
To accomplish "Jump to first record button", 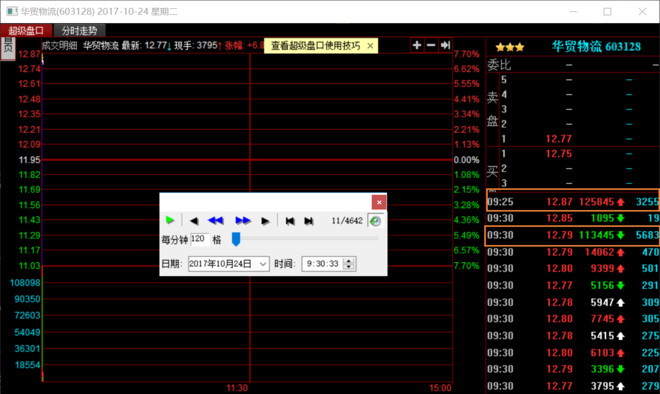I will [290, 221].
